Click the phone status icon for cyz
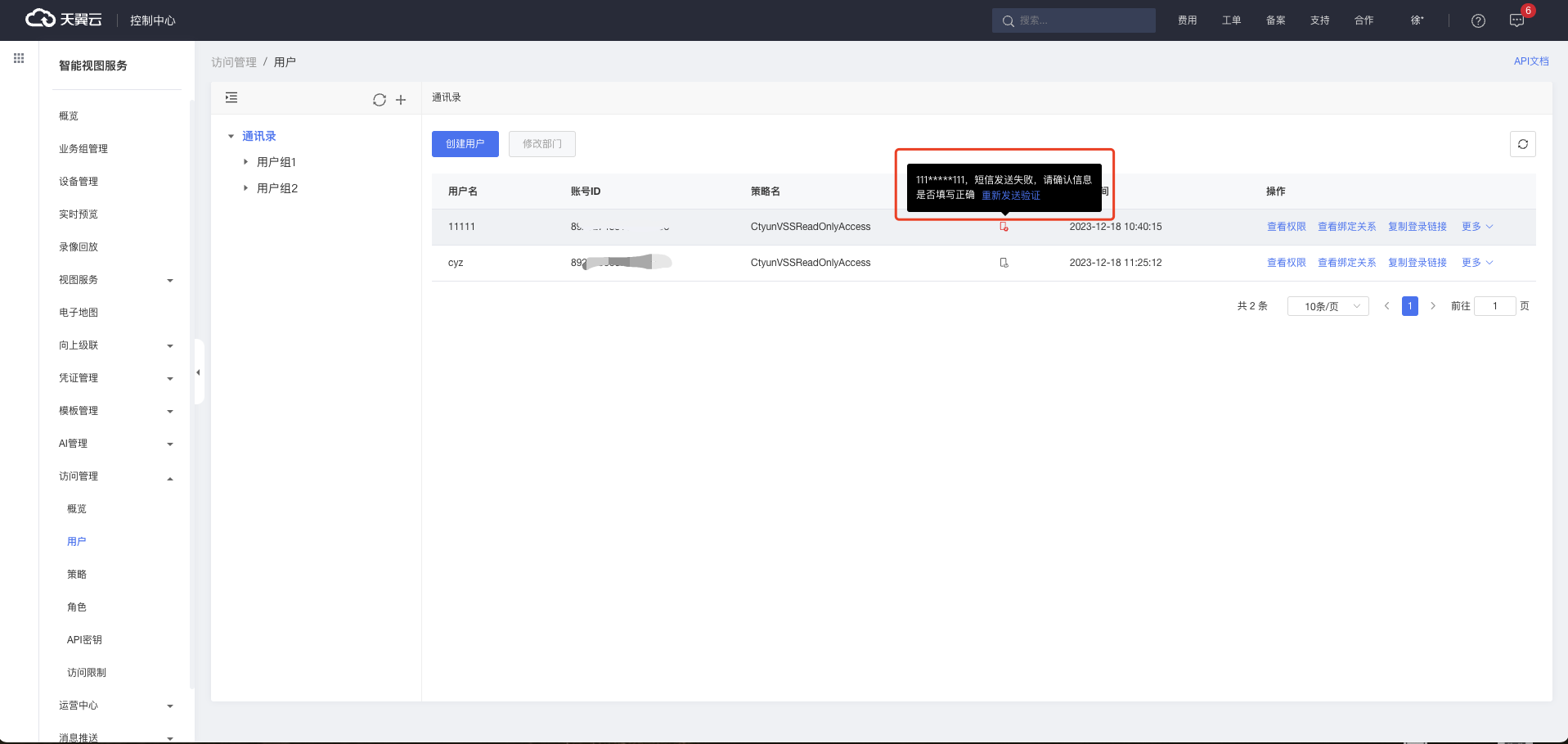1568x744 pixels. click(1004, 263)
